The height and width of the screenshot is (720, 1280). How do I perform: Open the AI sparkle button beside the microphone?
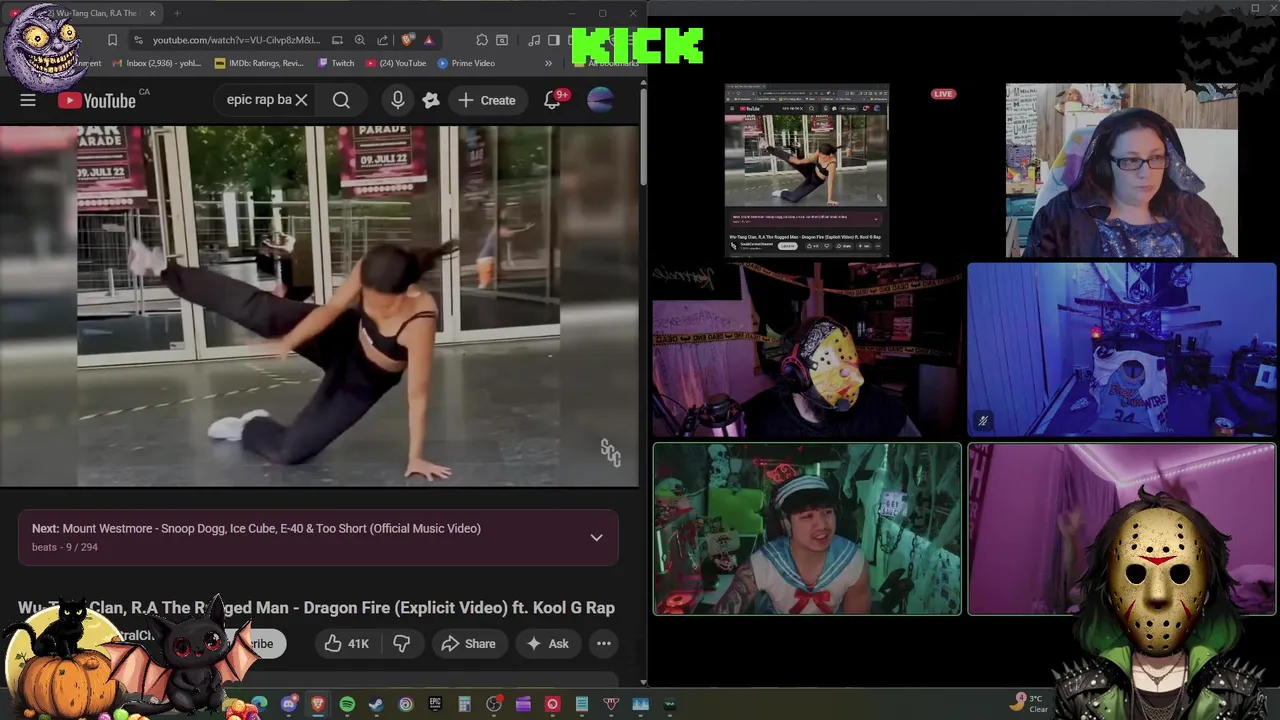(x=431, y=100)
